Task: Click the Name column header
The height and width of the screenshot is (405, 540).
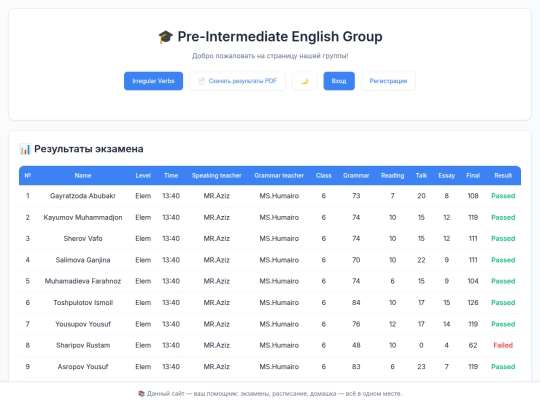Action: coord(83,176)
